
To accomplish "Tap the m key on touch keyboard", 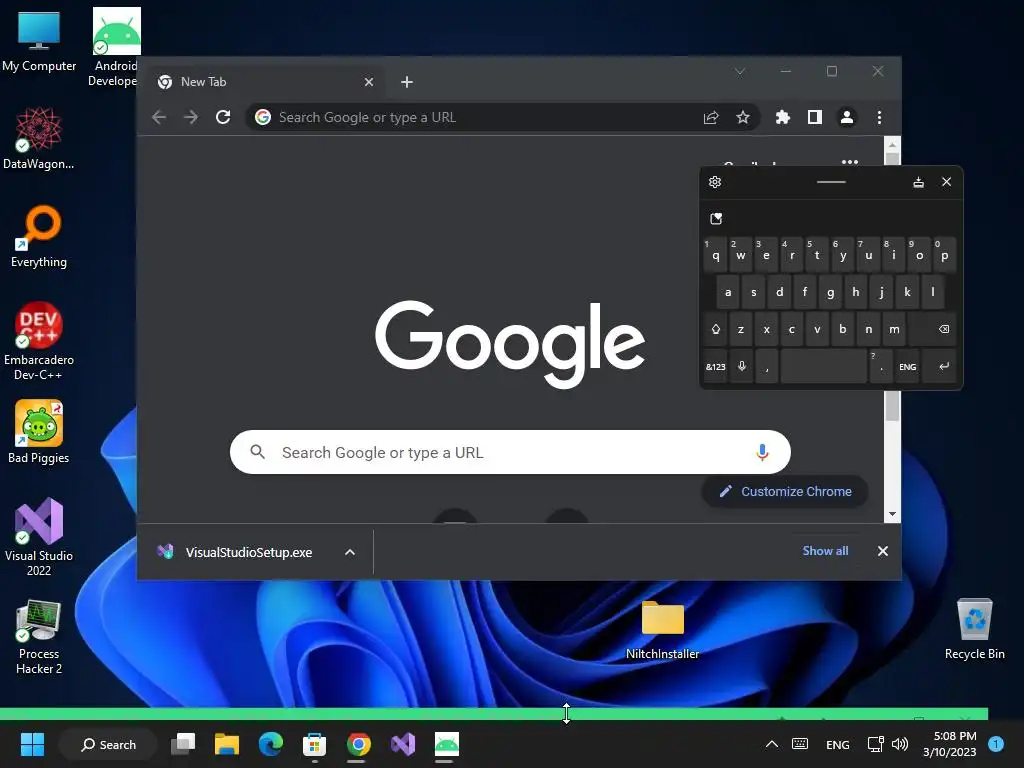I will click(894, 329).
